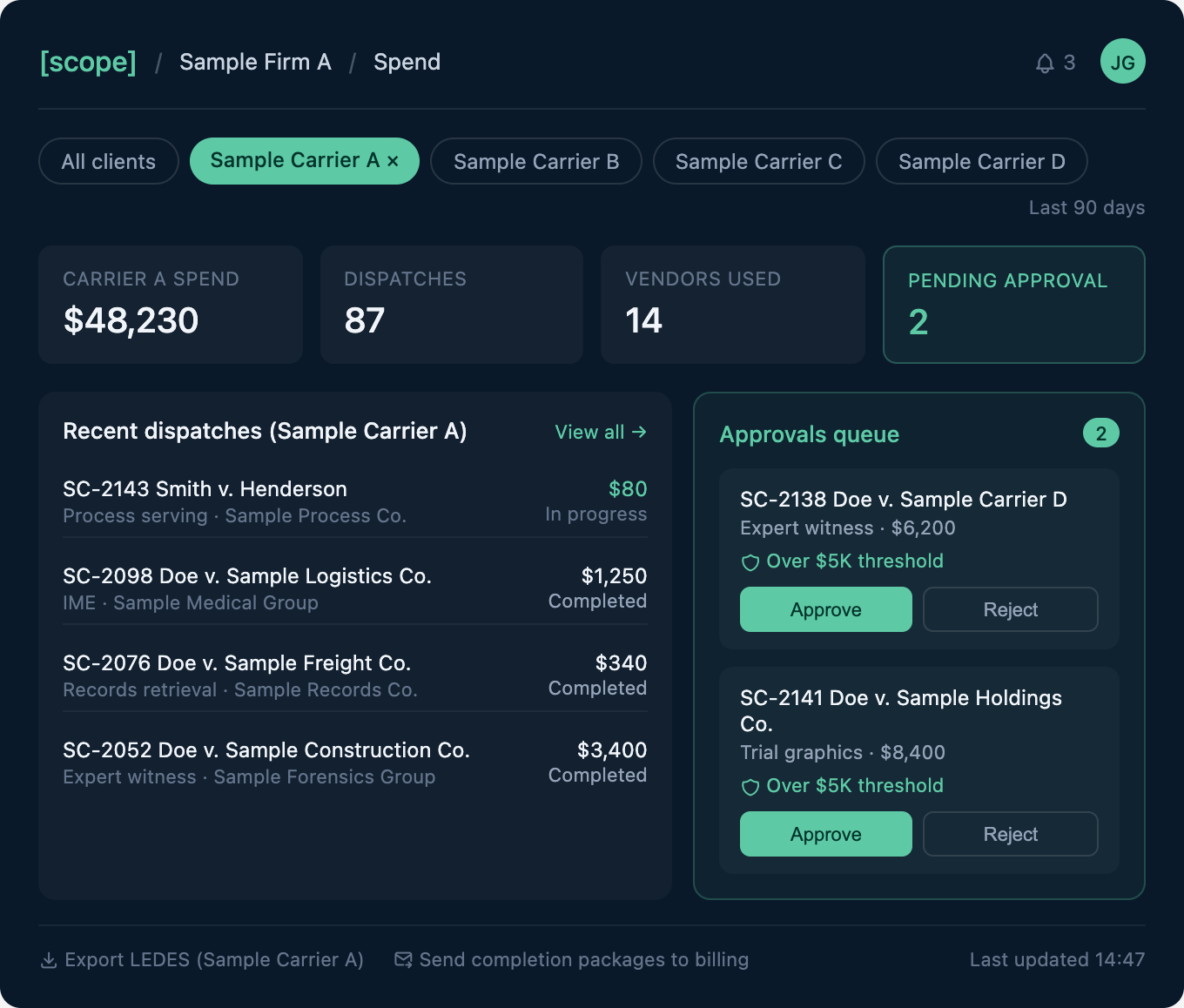1184x1008 pixels.
Task: Open the Pending Approval stat card
Action: [x=1014, y=305]
